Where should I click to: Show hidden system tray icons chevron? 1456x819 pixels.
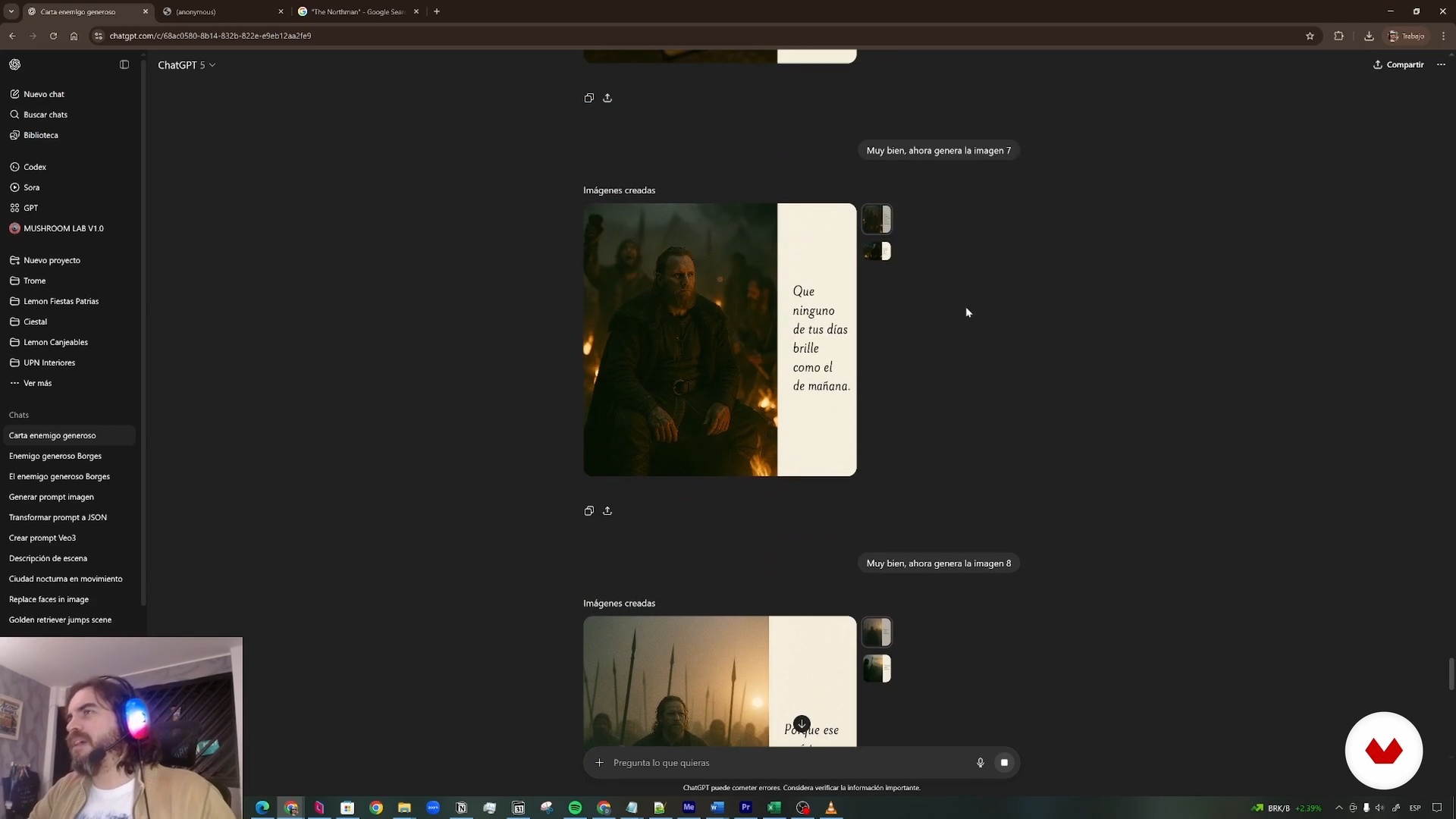[x=1338, y=808]
